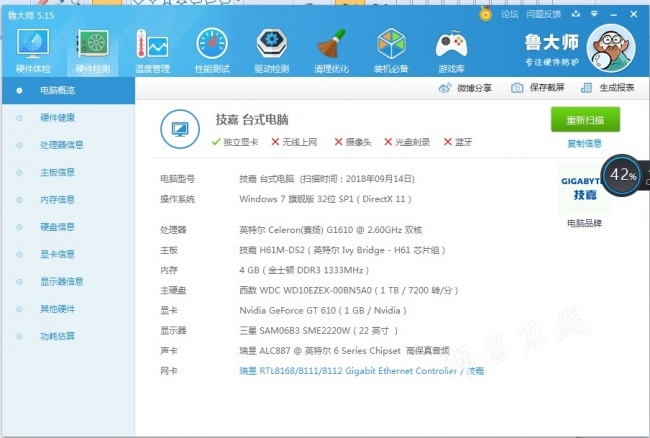This screenshot has width=650, height=438.
Task: Click the 4 GB 金士顿 DDR3 memory text
Action: (304, 270)
